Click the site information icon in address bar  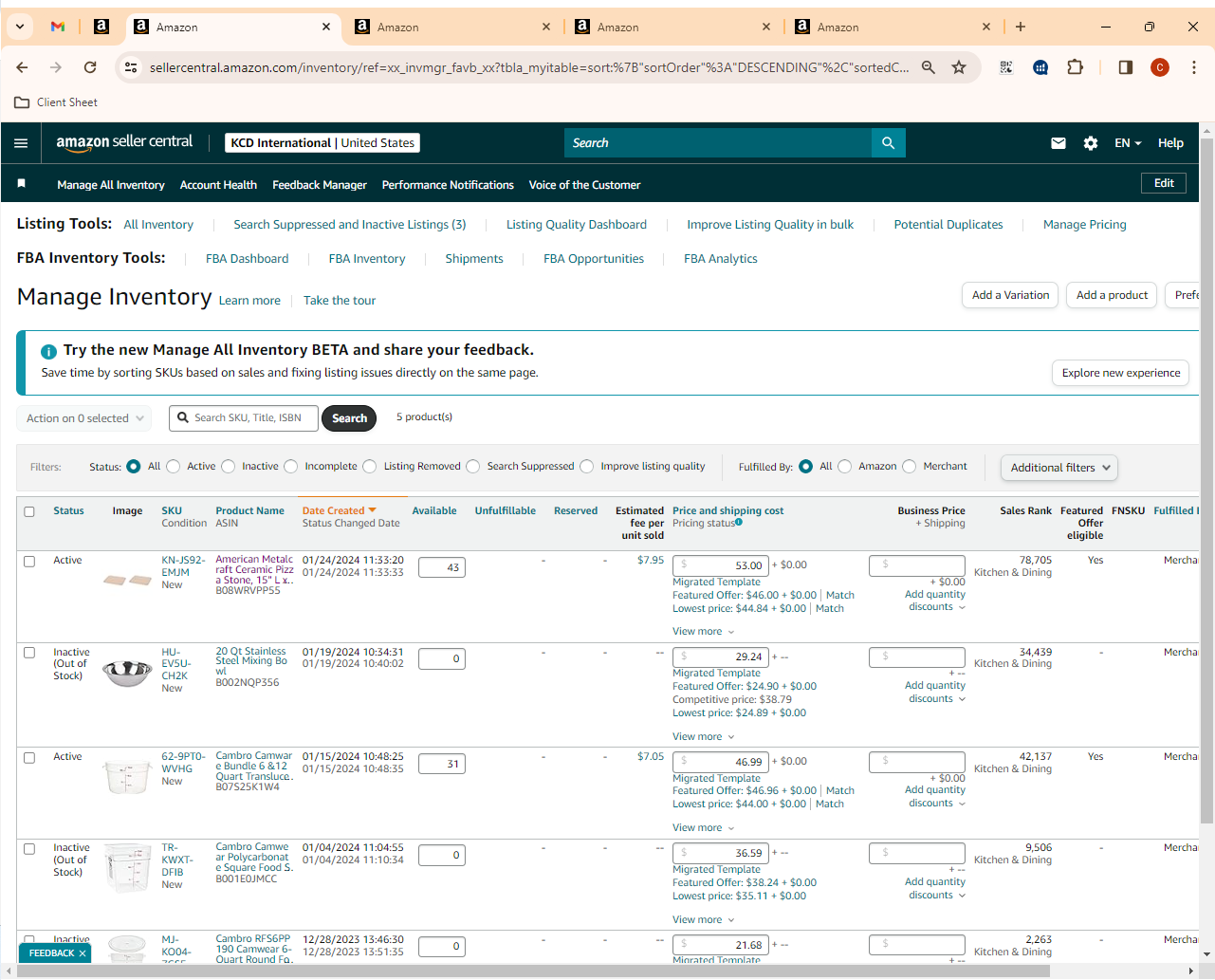click(131, 67)
